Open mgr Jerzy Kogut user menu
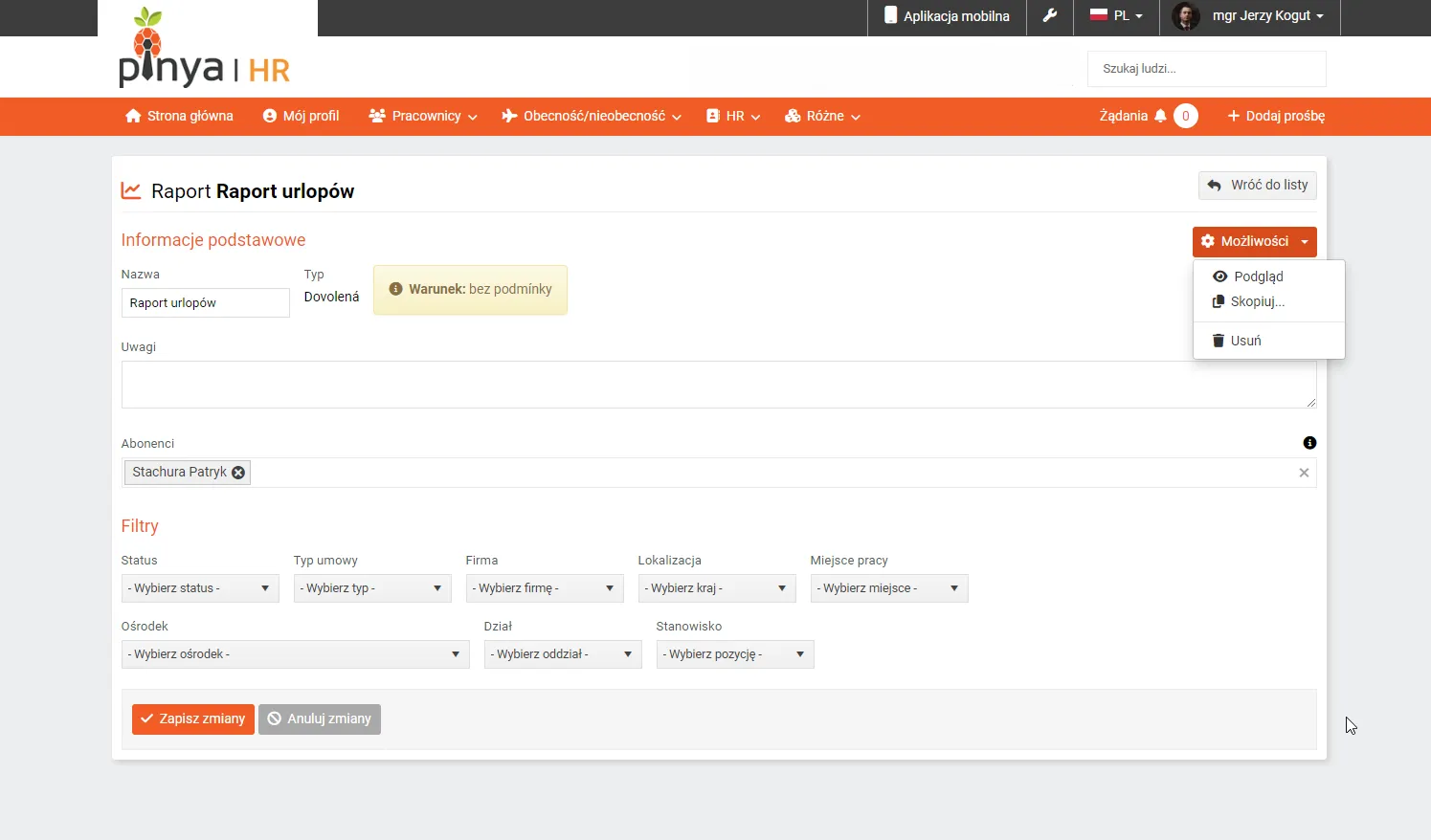The width and height of the screenshot is (1431, 840). click(x=1267, y=16)
